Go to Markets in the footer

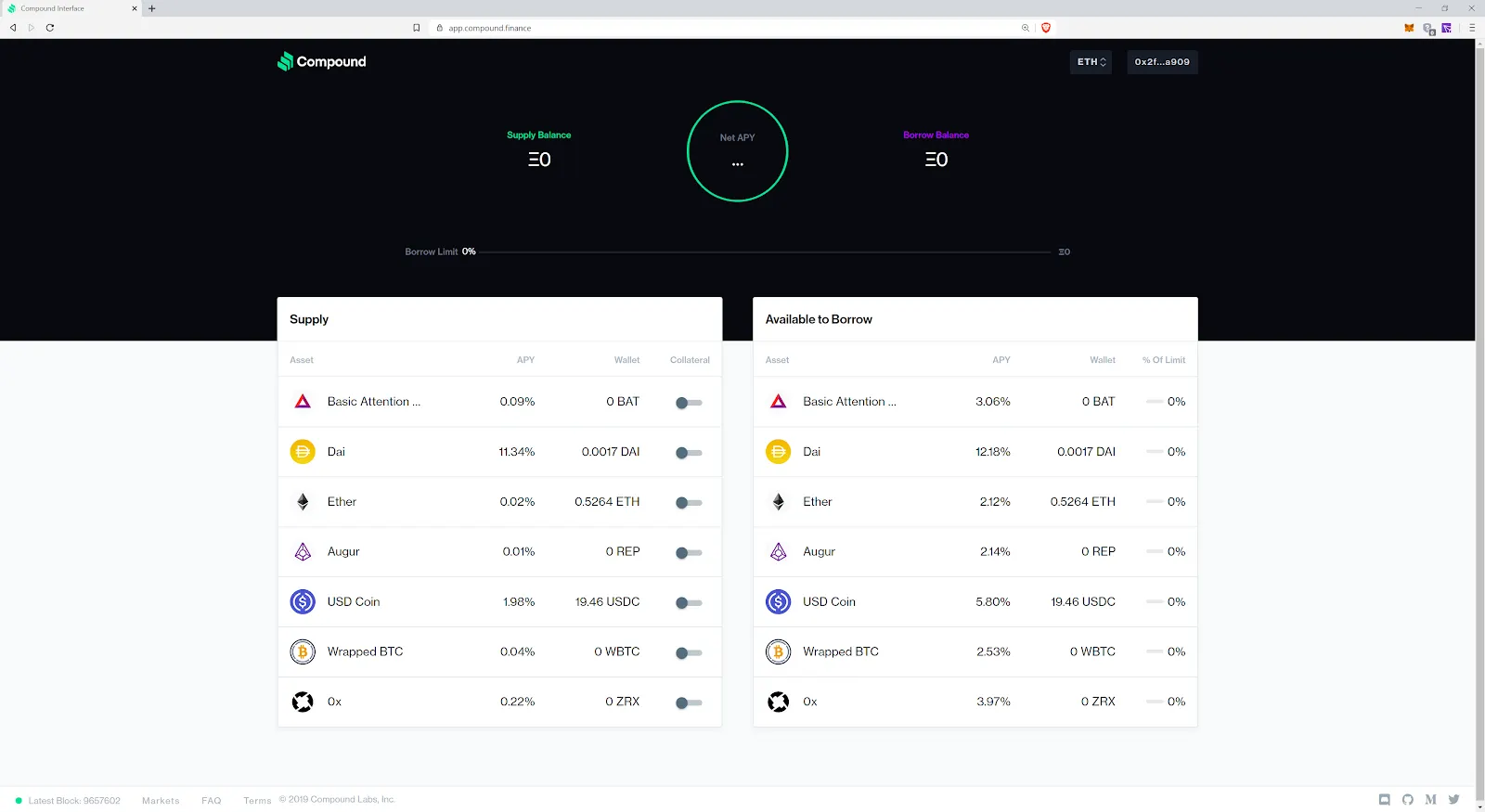click(161, 801)
